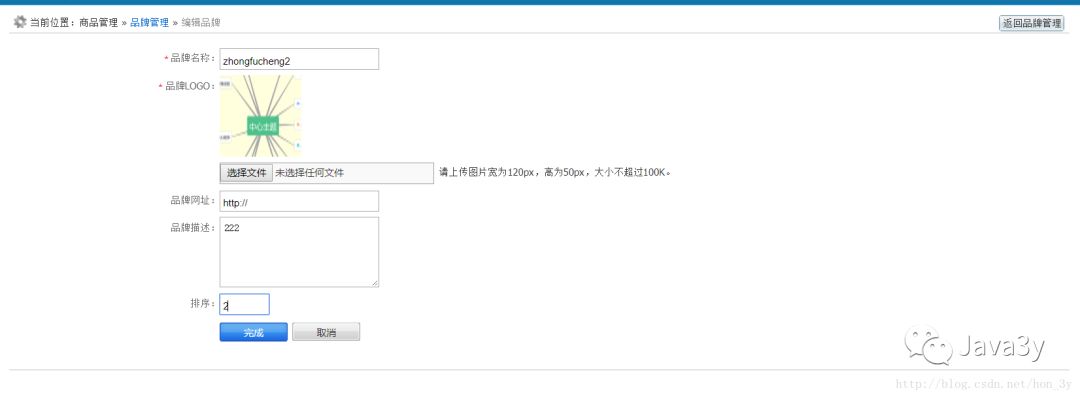Click the 未选择任何文件 status text
The width and height of the screenshot is (1080, 397).
tap(309, 173)
